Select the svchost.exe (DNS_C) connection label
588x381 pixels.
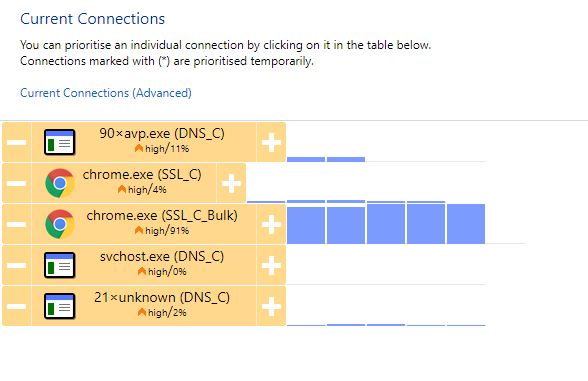coord(162,256)
